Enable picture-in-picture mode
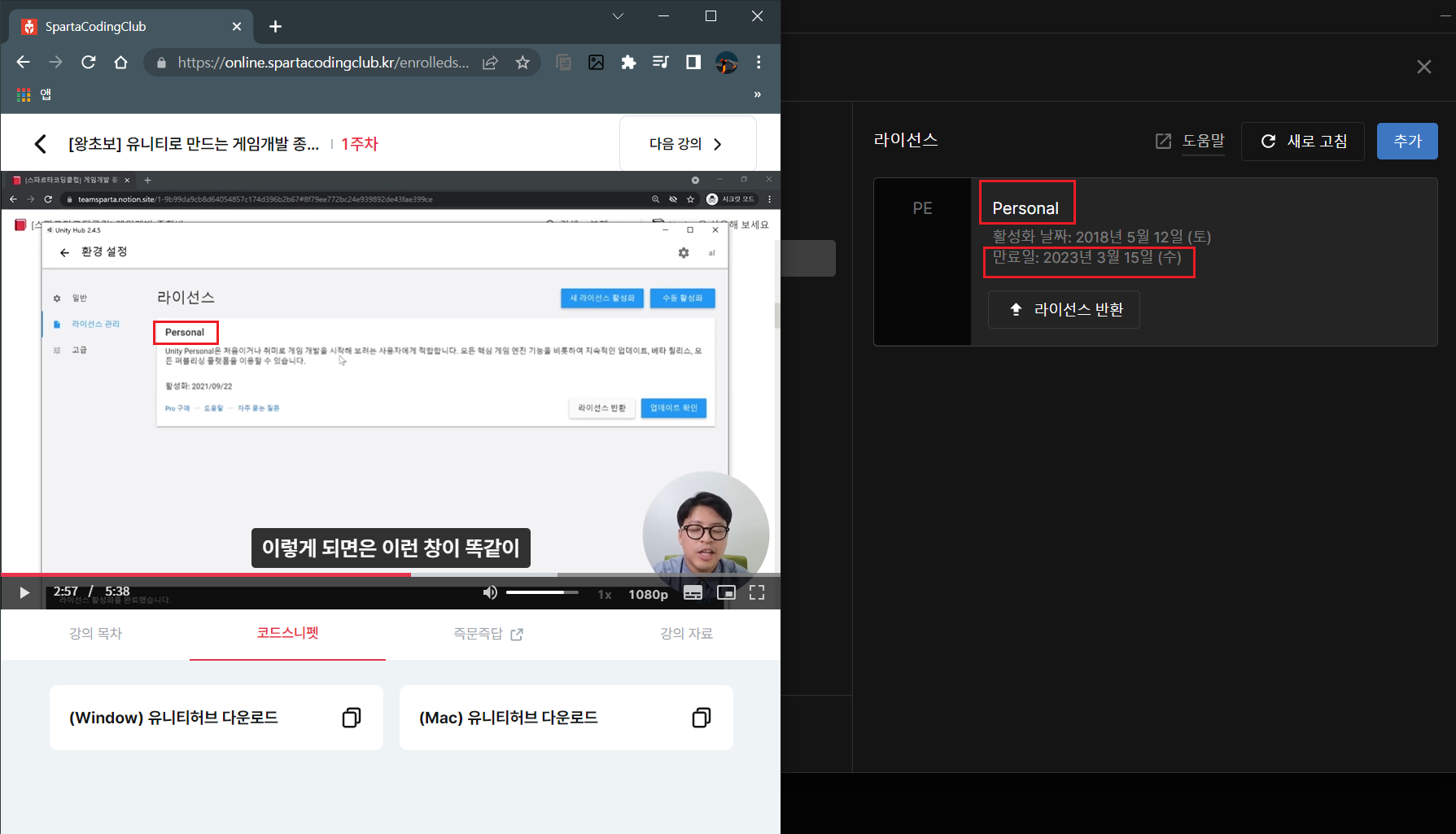 [726, 592]
